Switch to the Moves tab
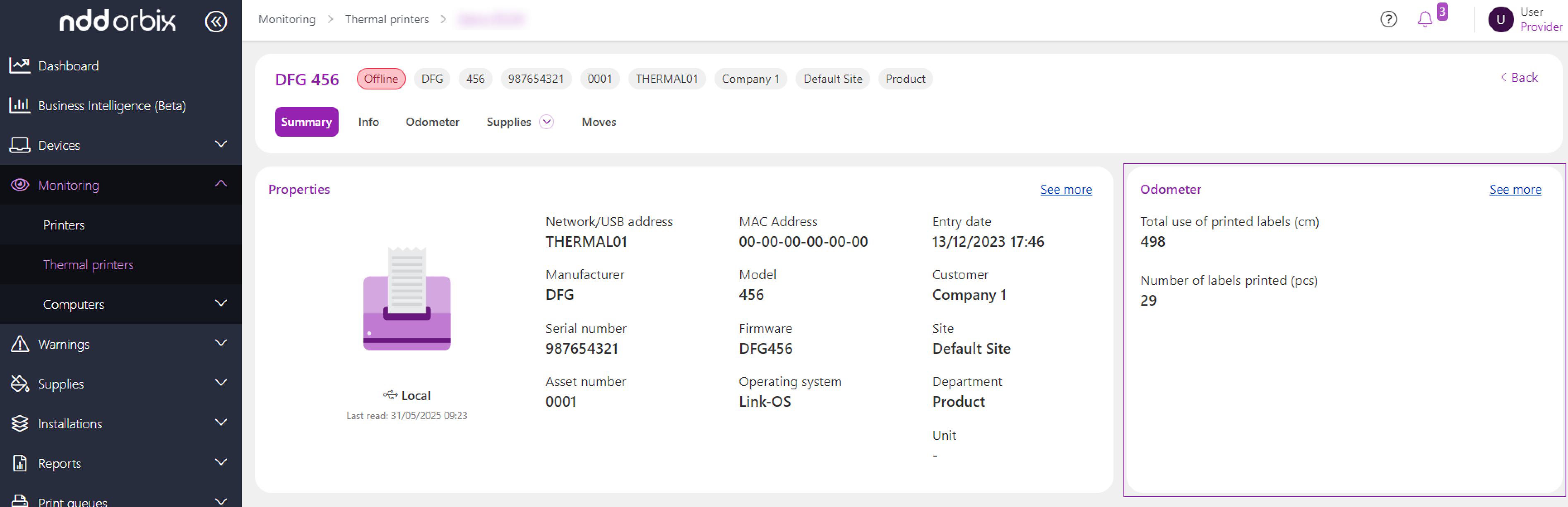 tap(598, 122)
